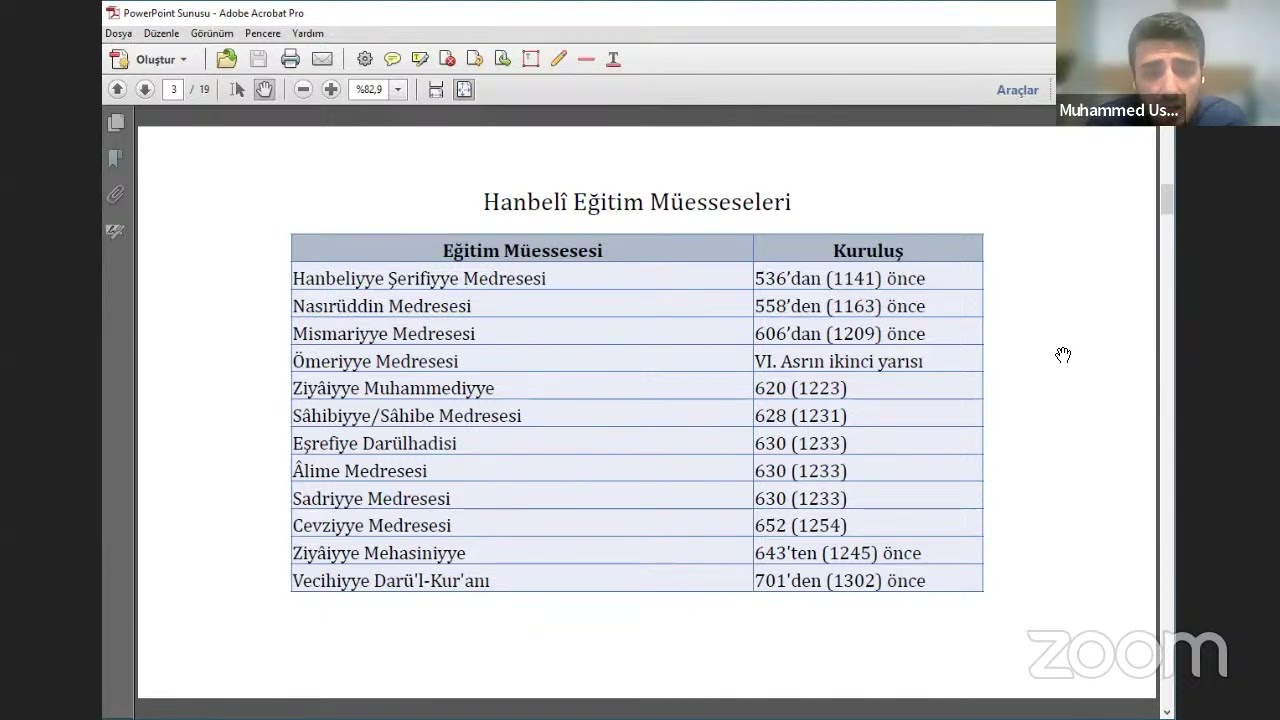Click the print icon
Image resolution: width=1280 pixels, height=720 pixels.
[x=290, y=59]
